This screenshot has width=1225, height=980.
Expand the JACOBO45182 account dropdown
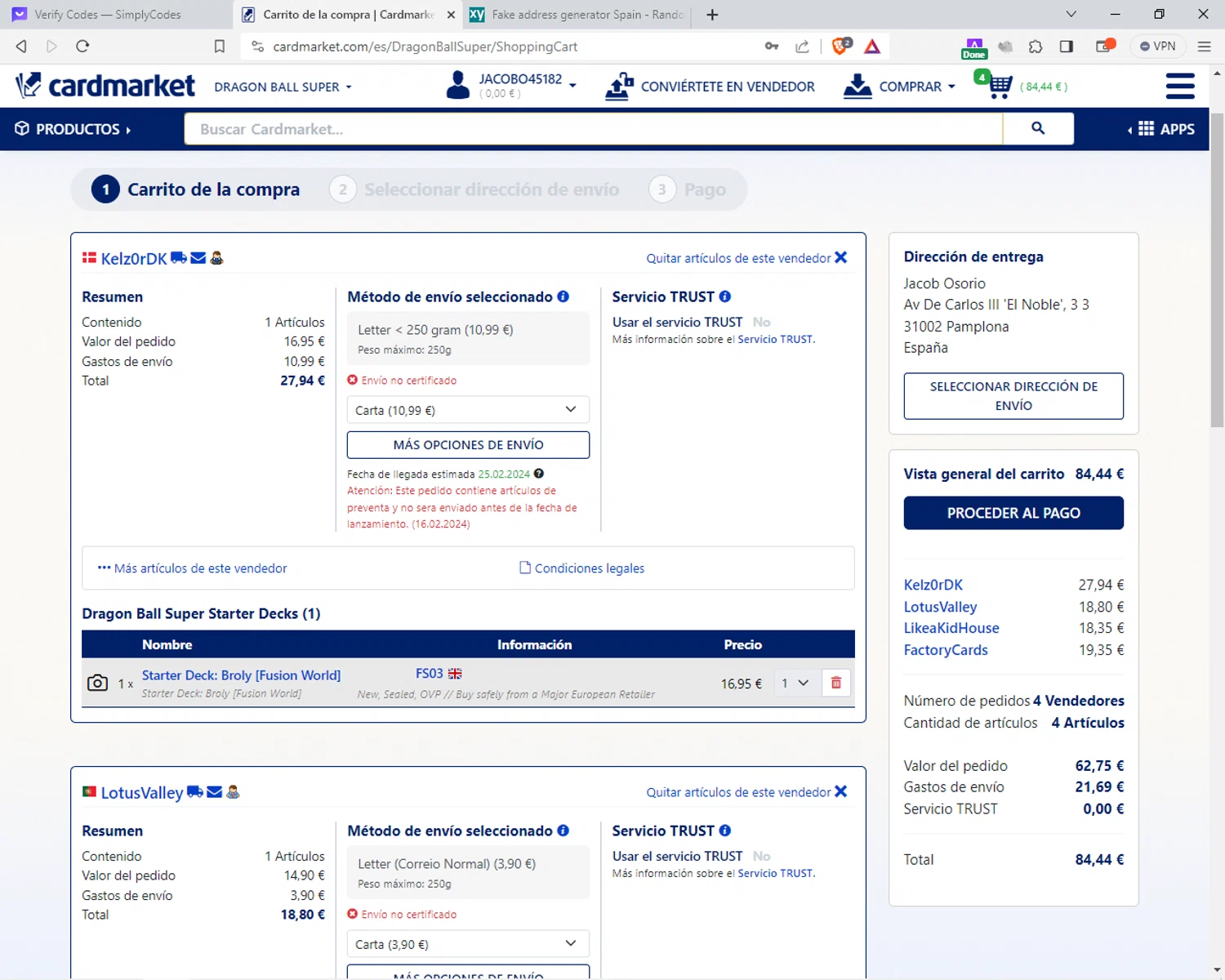[572, 86]
